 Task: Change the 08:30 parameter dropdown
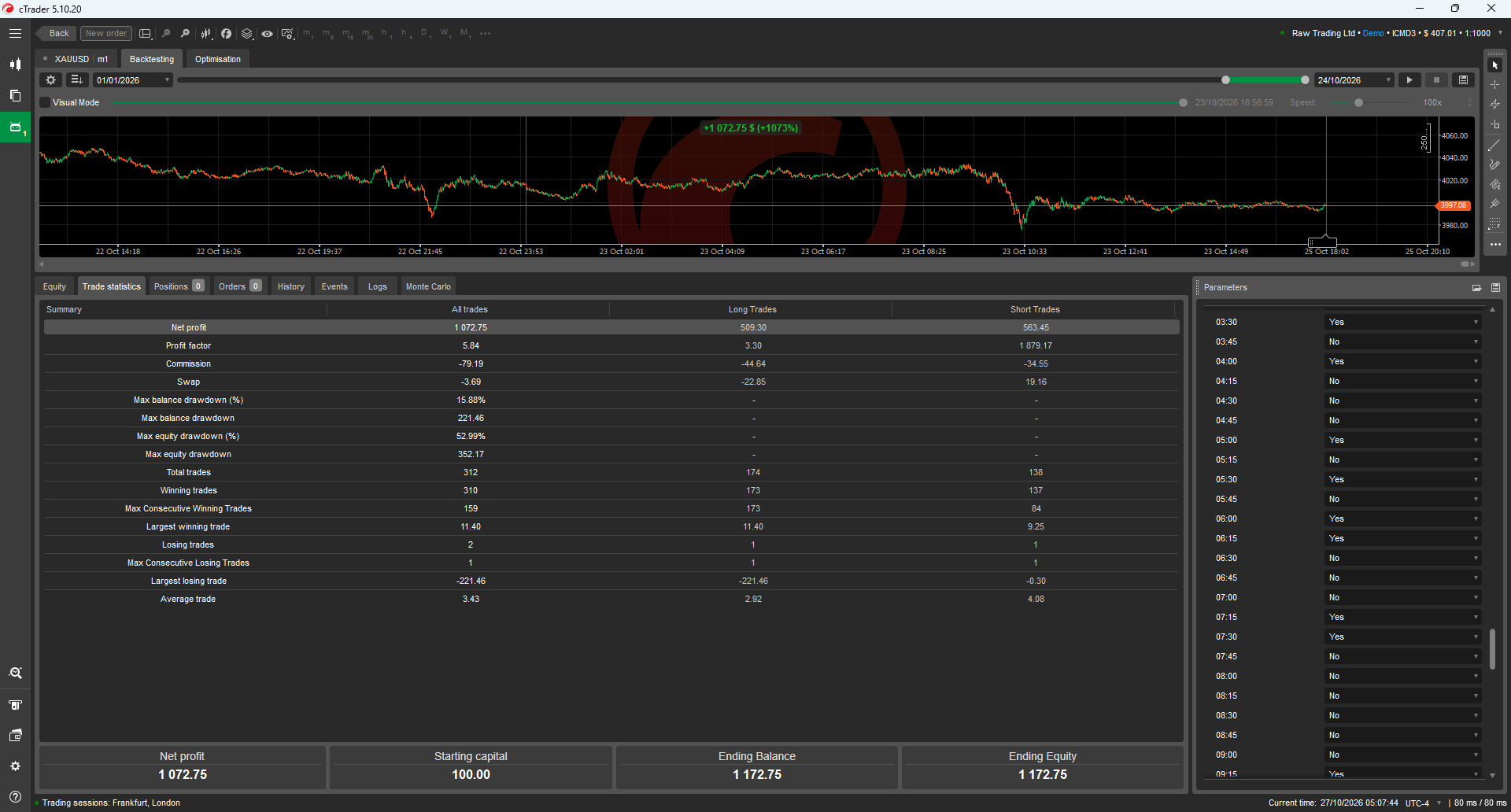tap(1402, 716)
